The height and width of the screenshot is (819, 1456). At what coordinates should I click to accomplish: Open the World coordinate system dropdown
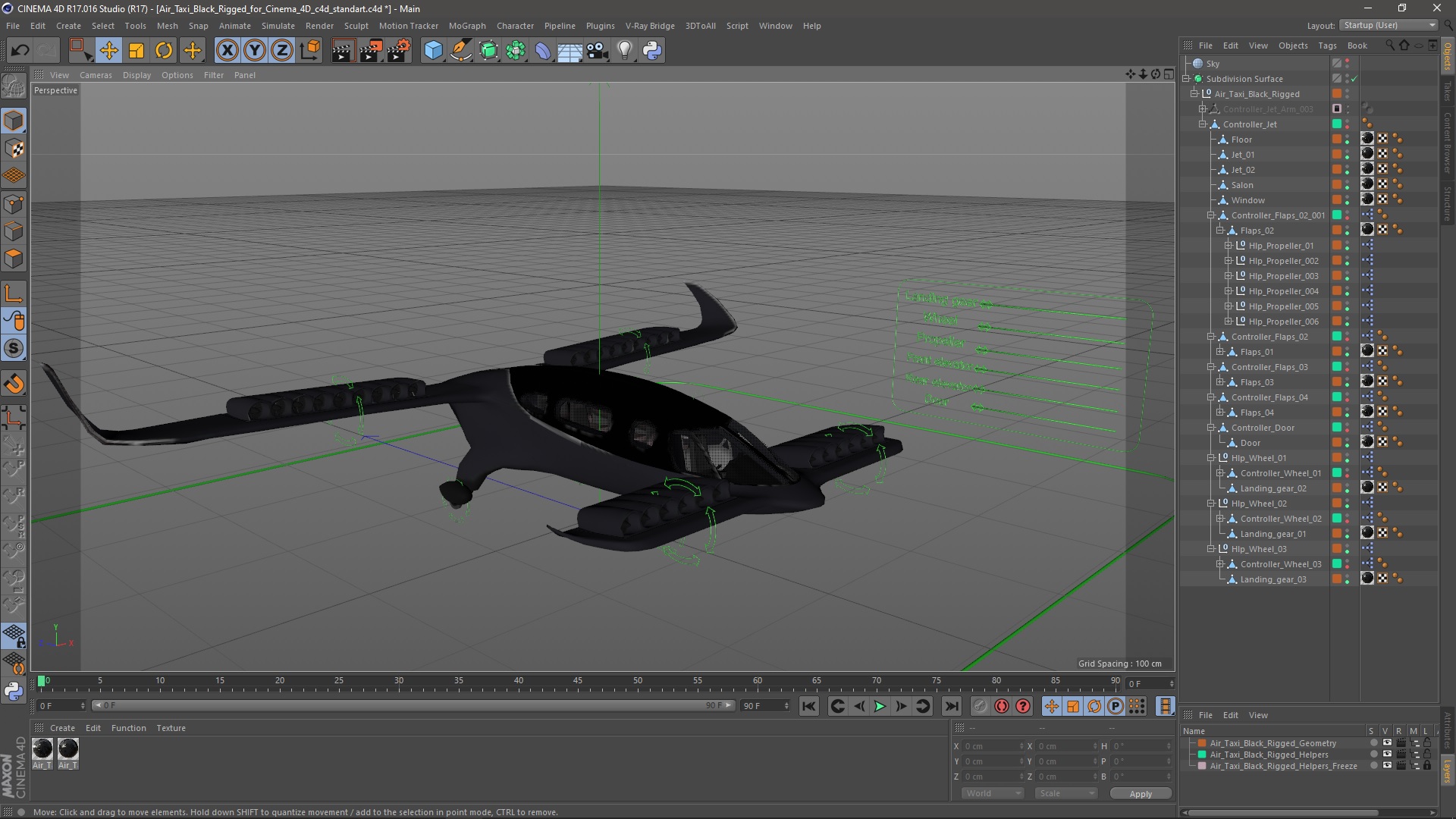click(993, 793)
